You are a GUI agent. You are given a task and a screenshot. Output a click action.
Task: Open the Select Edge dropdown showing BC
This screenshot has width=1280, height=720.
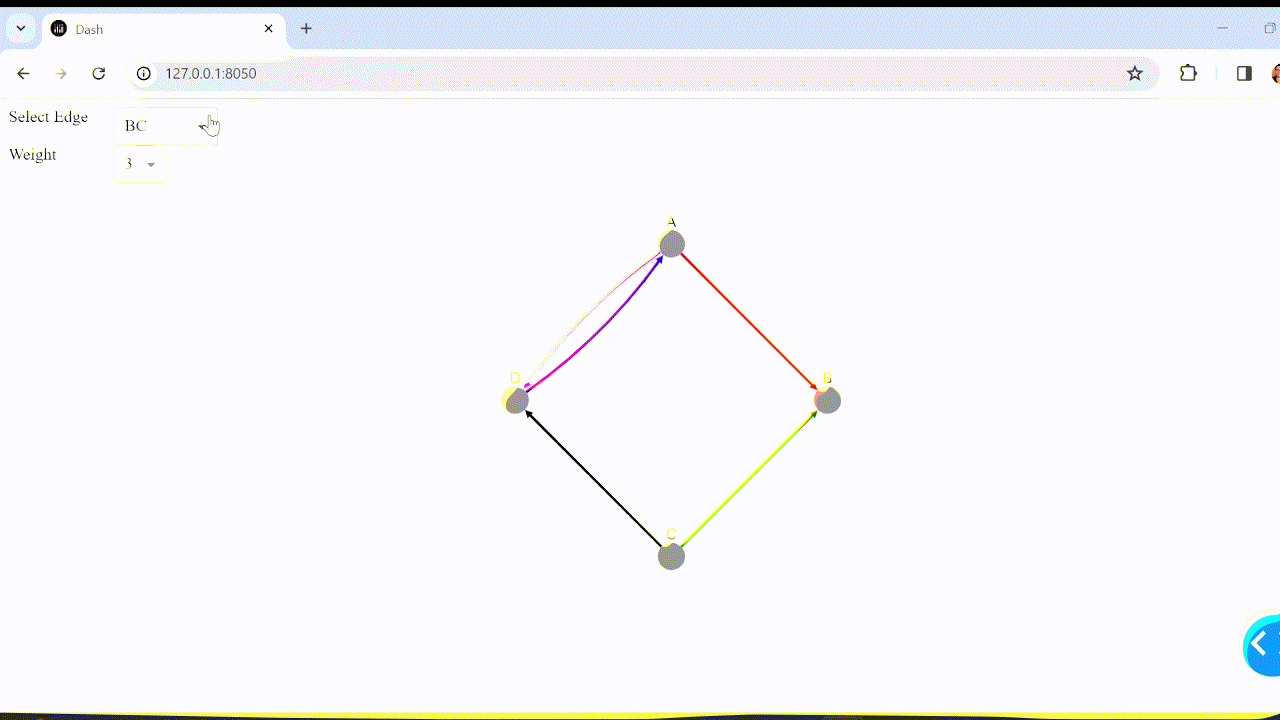click(x=165, y=126)
